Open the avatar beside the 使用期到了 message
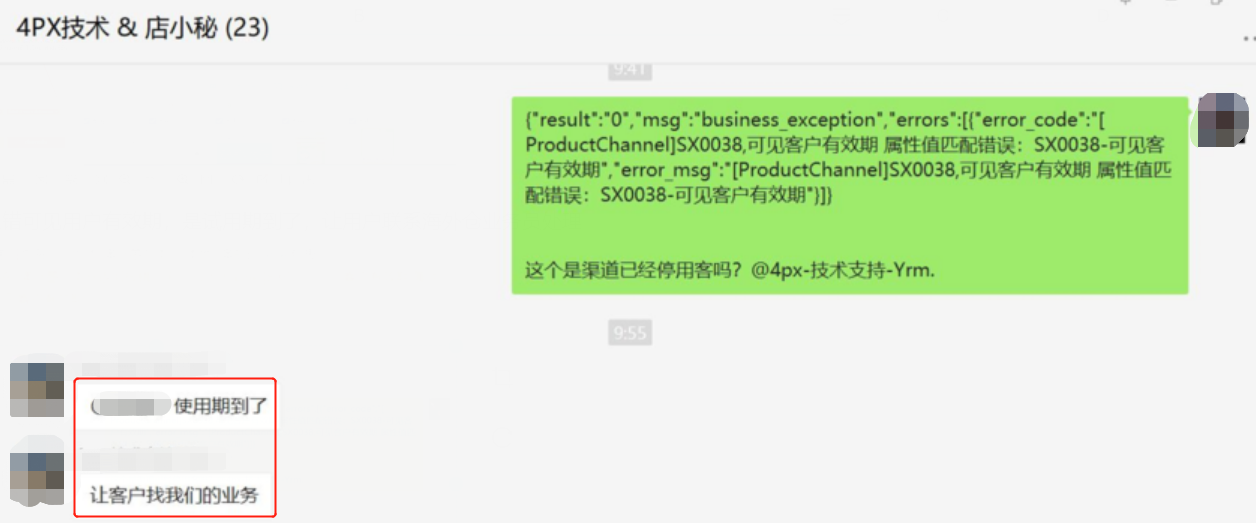Image resolution: width=1256 pixels, height=523 pixels. point(37,390)
